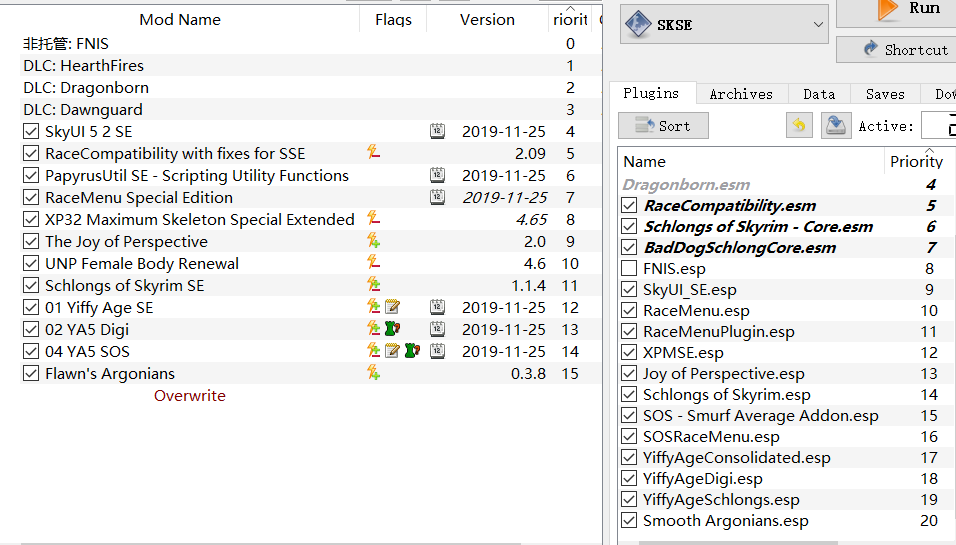Image resolution: width=956 pixels, height=545 pixels.
Task: Disable the YiffyAgeDigi.esp plugin checkbox
Action: [x=629, y=479]
